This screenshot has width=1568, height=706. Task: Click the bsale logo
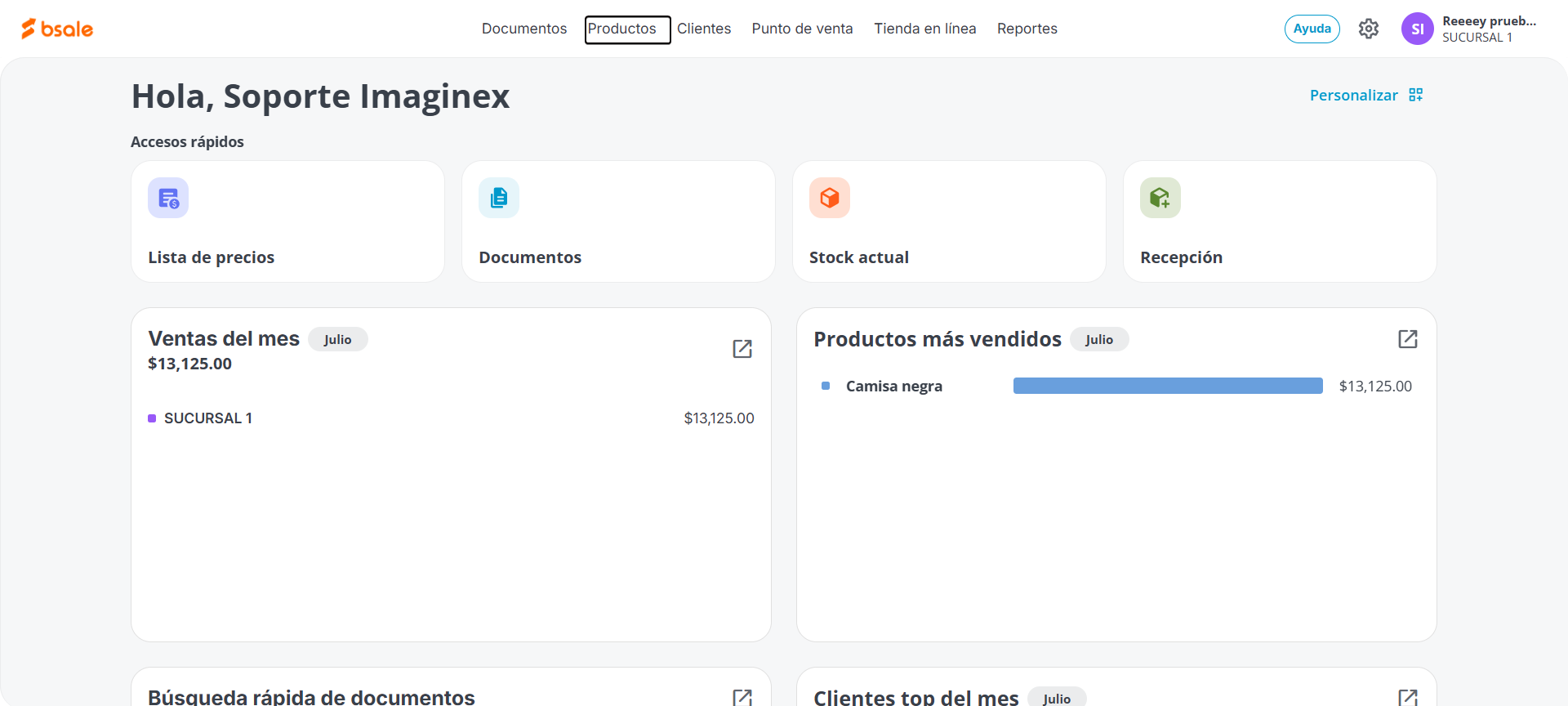click(x=57, y=29)
